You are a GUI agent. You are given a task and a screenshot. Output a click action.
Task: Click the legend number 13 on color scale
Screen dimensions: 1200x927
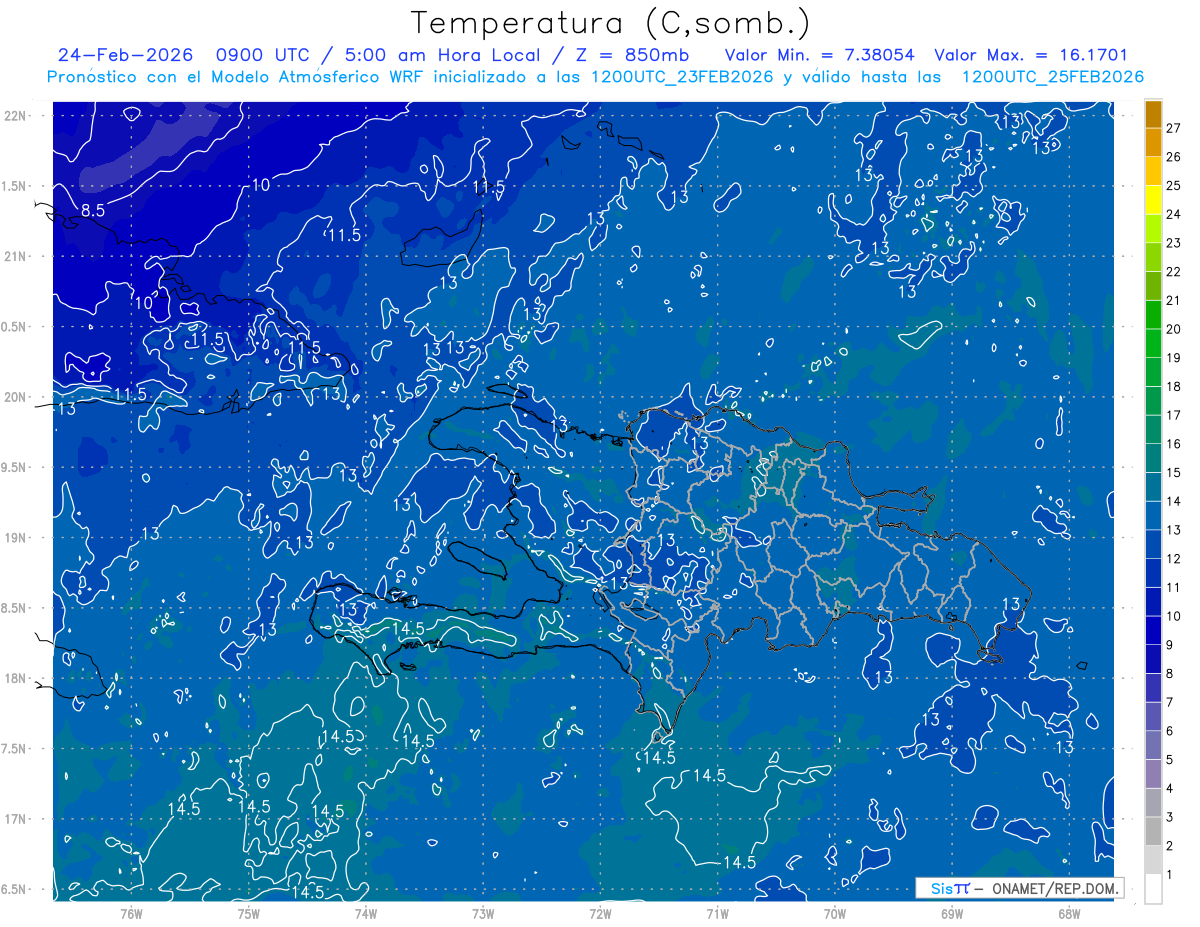click(x=1174, y=530)
